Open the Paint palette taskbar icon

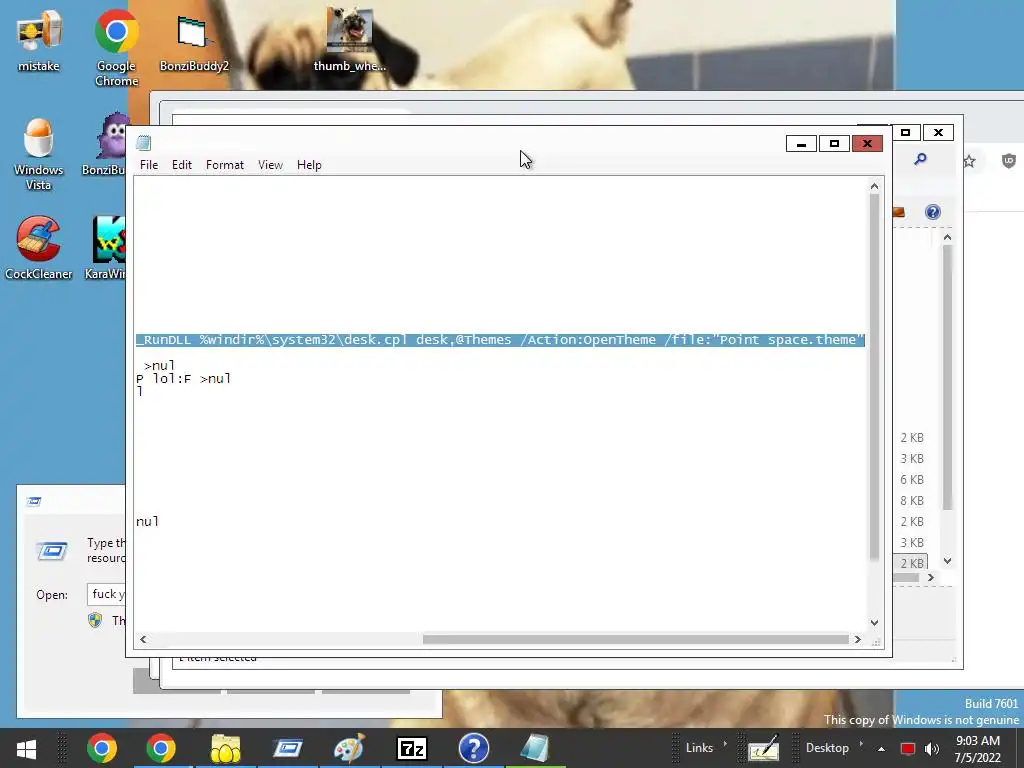coord(349,748)
